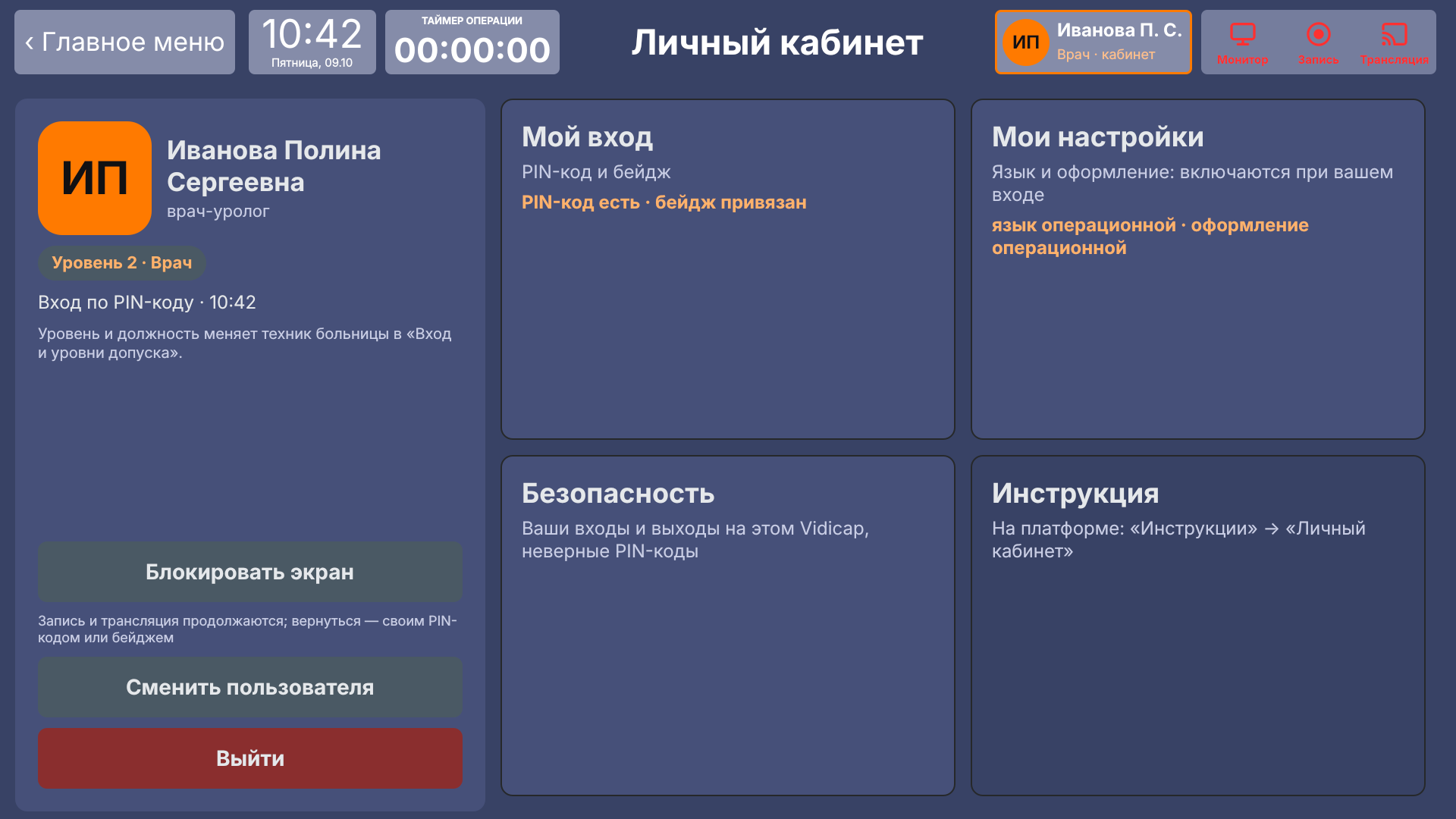Viewport: 1456px width, 819px height.
Task: Click the 'Пятница, 09.10' date text
Action: [x=312, y=63]
